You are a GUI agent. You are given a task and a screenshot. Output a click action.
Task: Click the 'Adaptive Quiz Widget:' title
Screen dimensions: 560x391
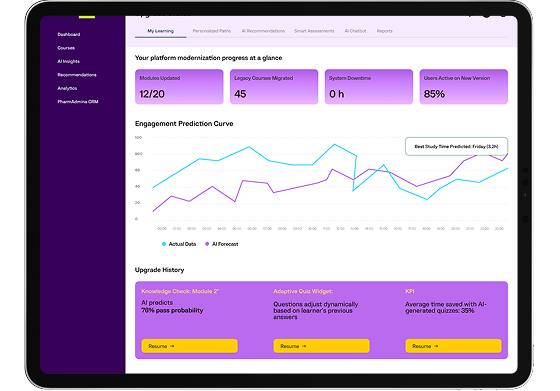(x=303, y=291)
